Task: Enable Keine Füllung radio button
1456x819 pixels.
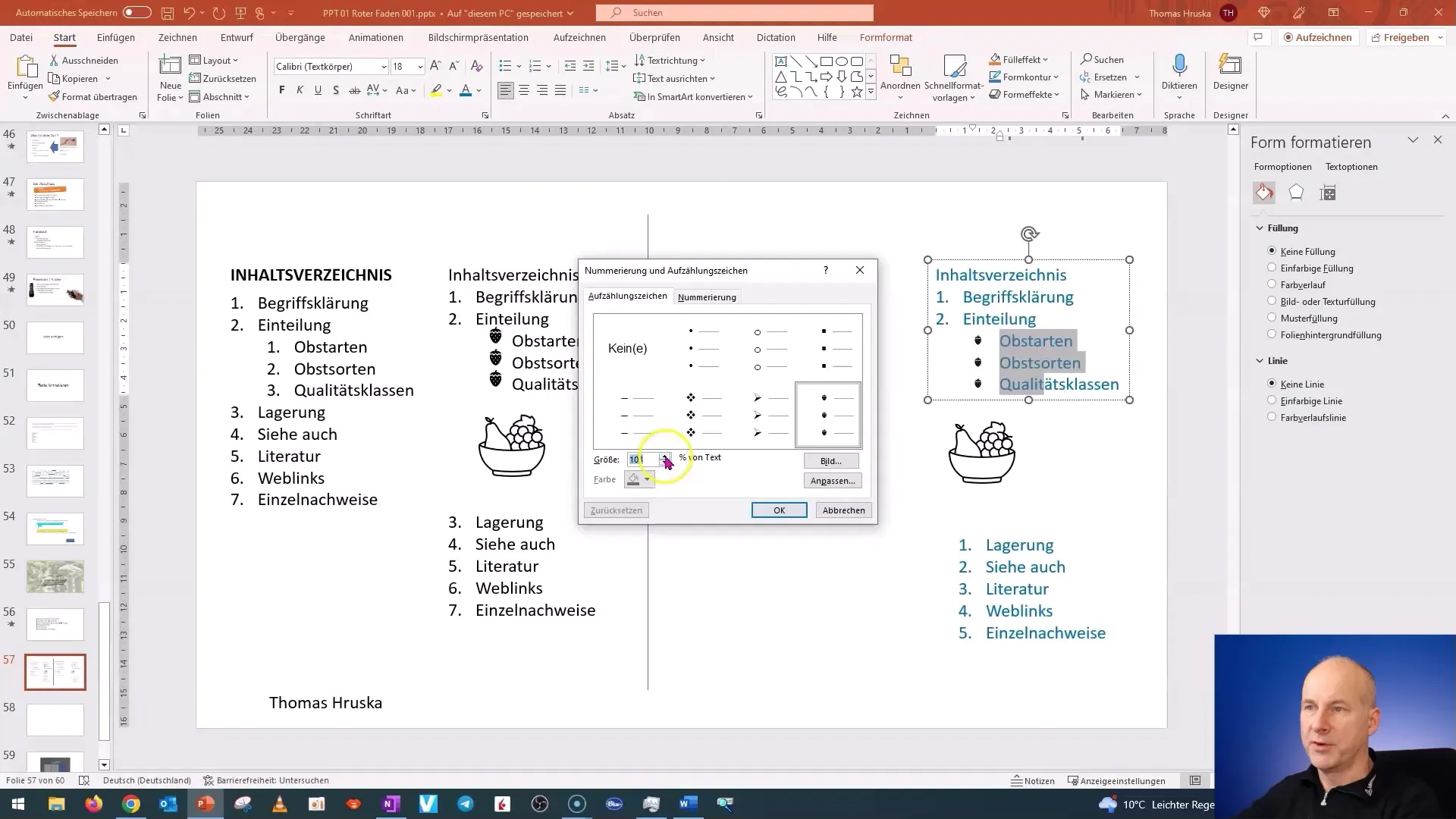Action: tap(1271, 251)
